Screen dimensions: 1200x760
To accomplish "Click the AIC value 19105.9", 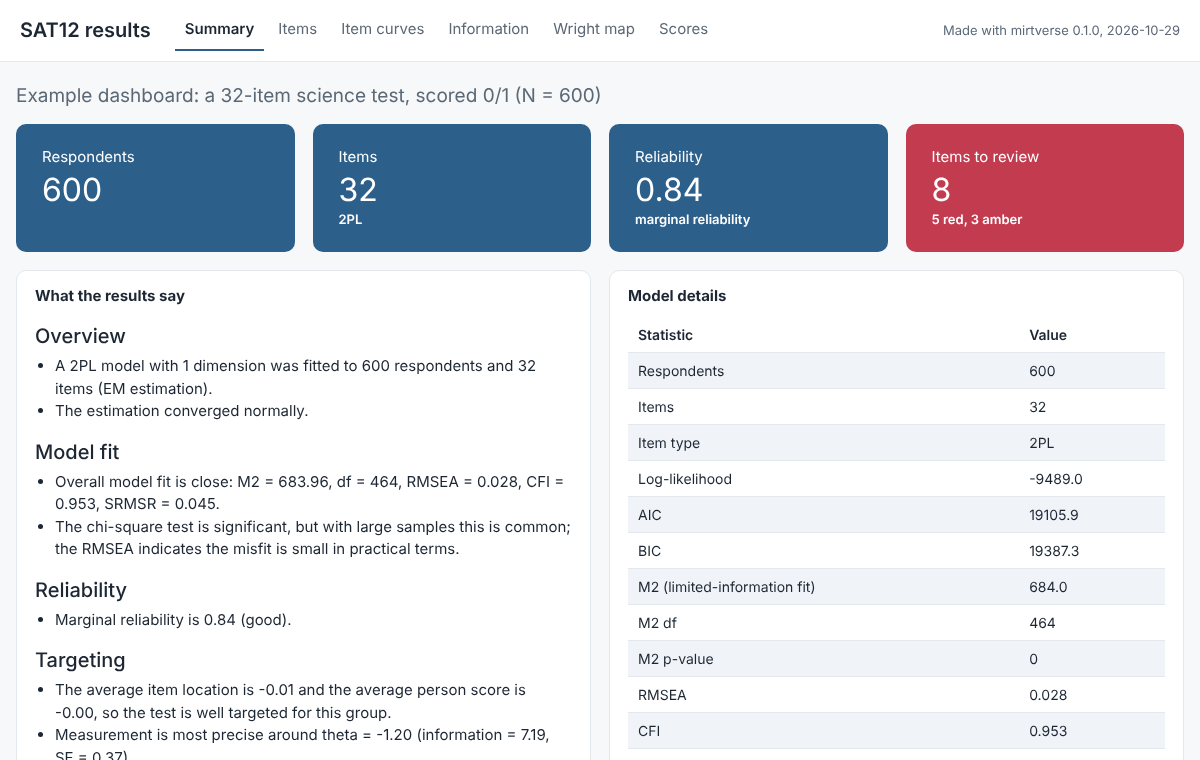I will [1055, 515].
